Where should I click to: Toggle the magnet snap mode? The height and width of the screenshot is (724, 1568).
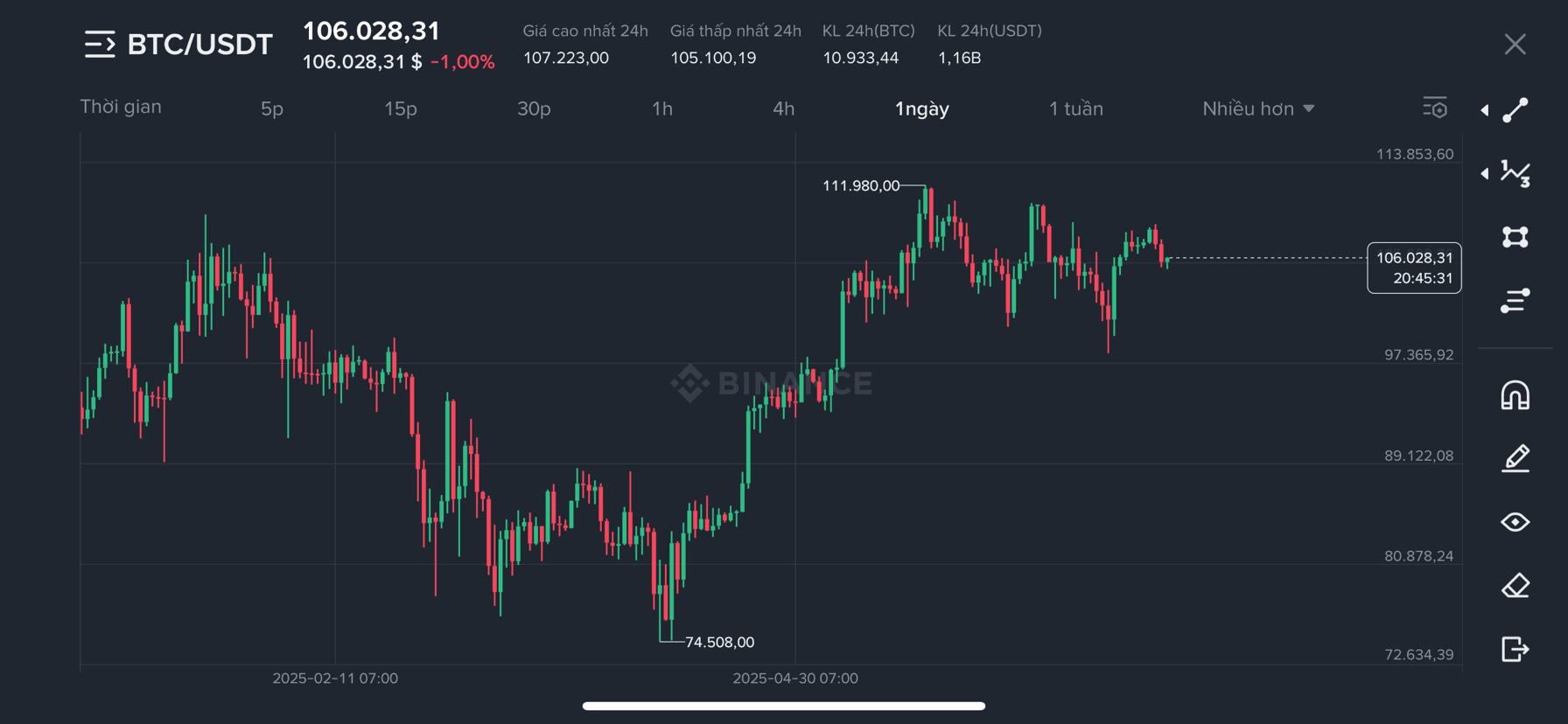point(1515,395)
